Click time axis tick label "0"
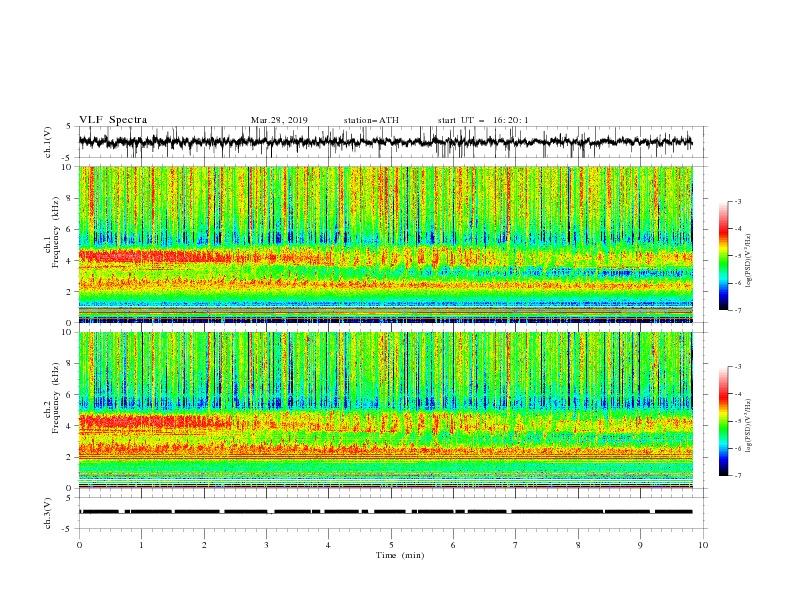The image size is (792, 612). (79, 545)
